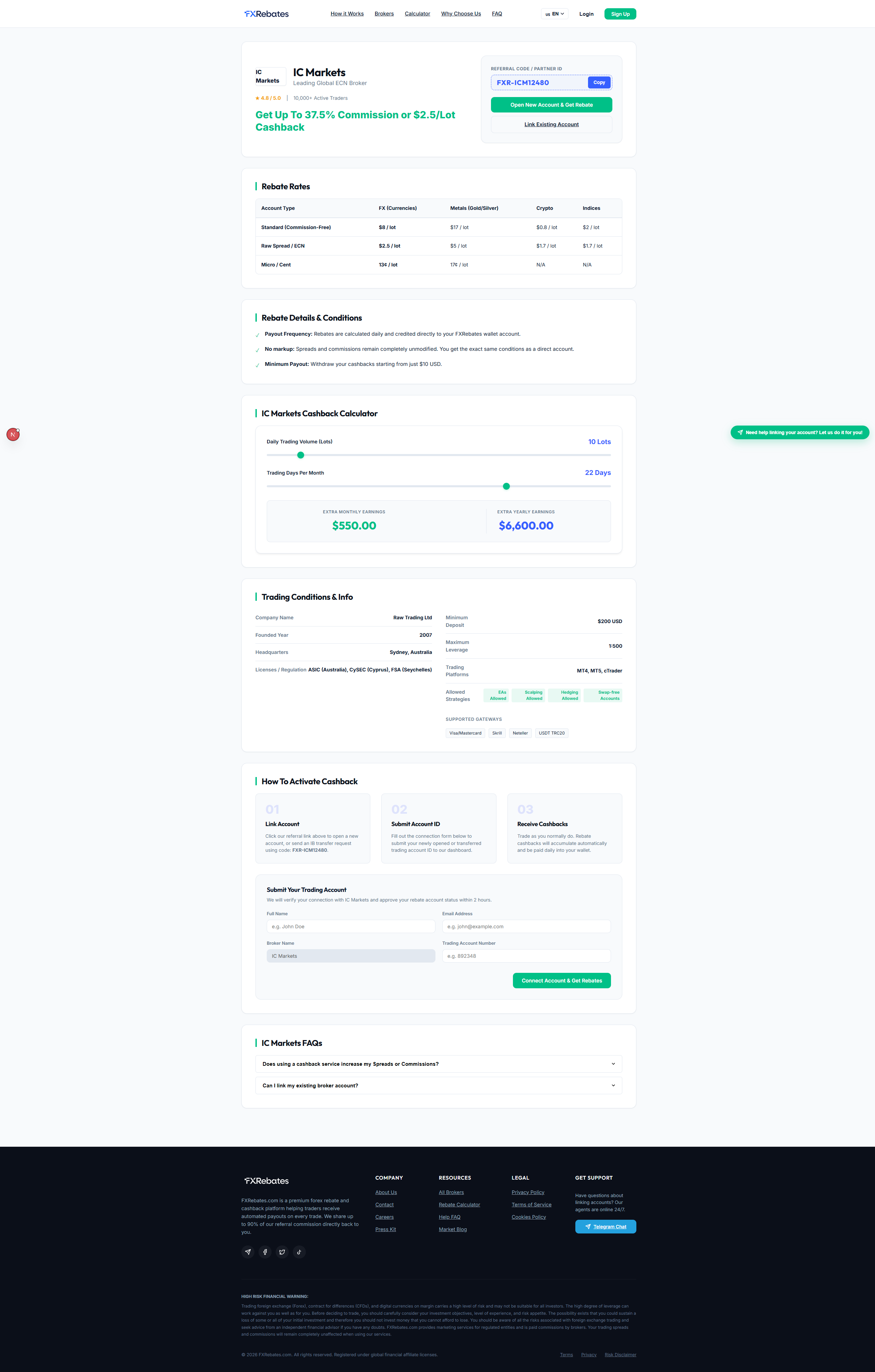
Task: Copy the referral code FXR-ICM12480
Action: pos(599,83)
